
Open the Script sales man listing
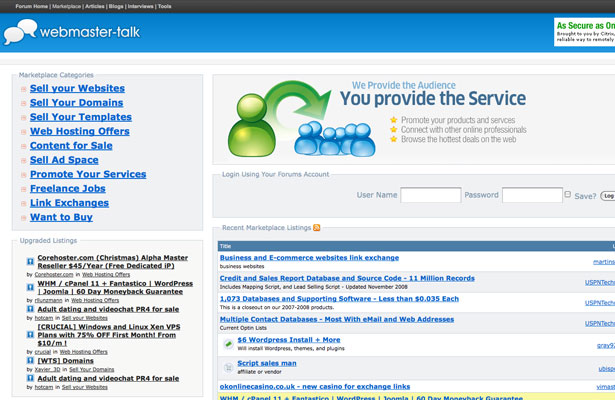pos(267,363)
